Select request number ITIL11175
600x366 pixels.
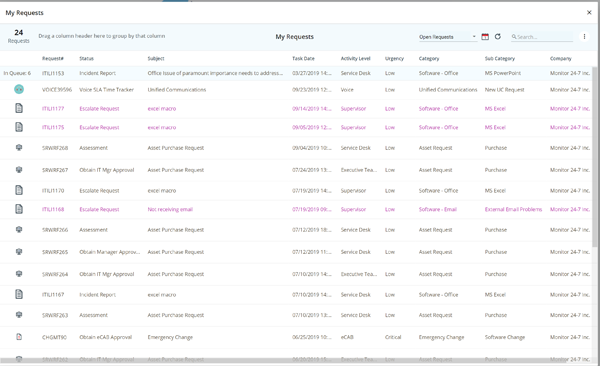pos(53,127)
